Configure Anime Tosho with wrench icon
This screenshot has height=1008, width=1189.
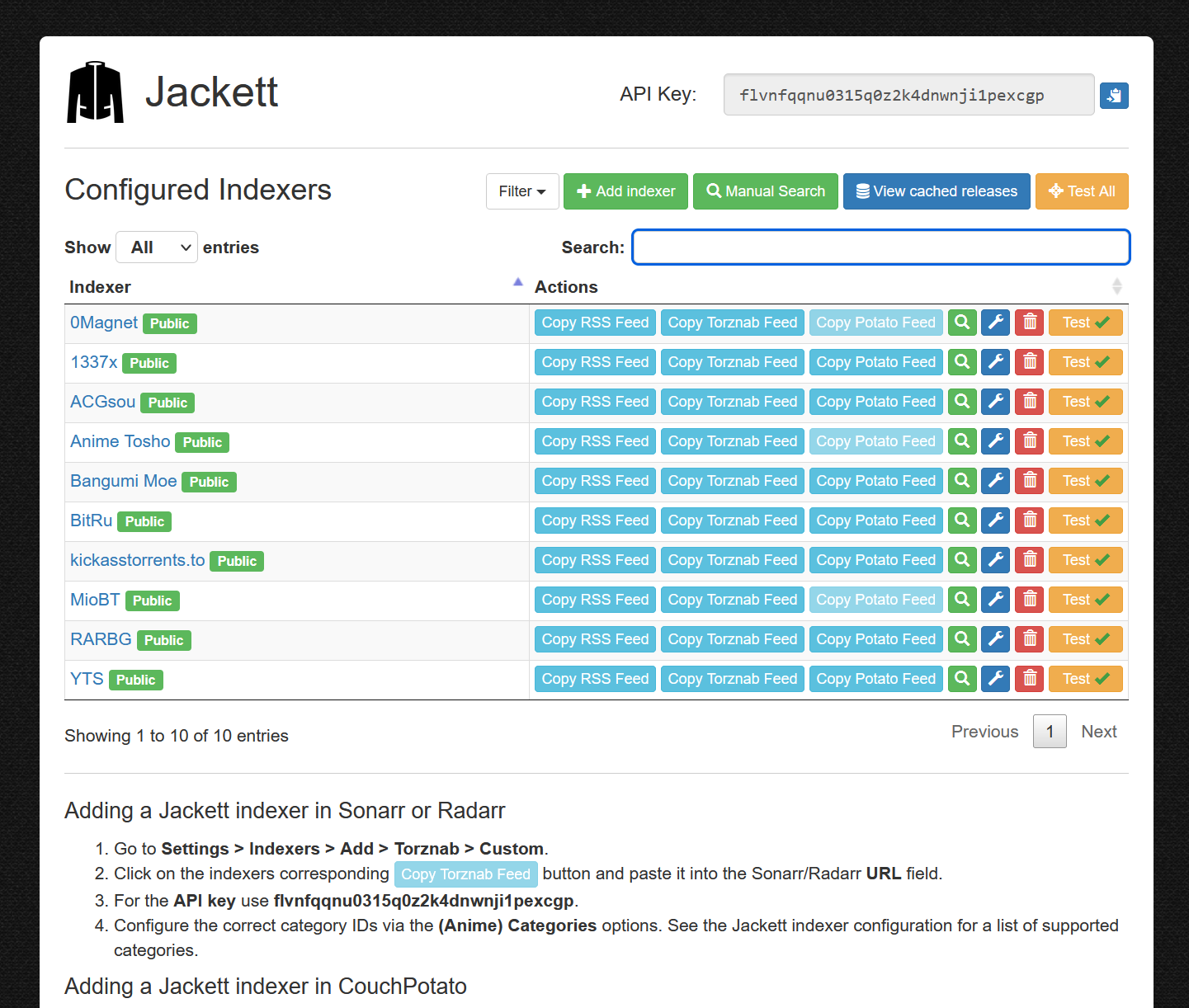(996, 441)
